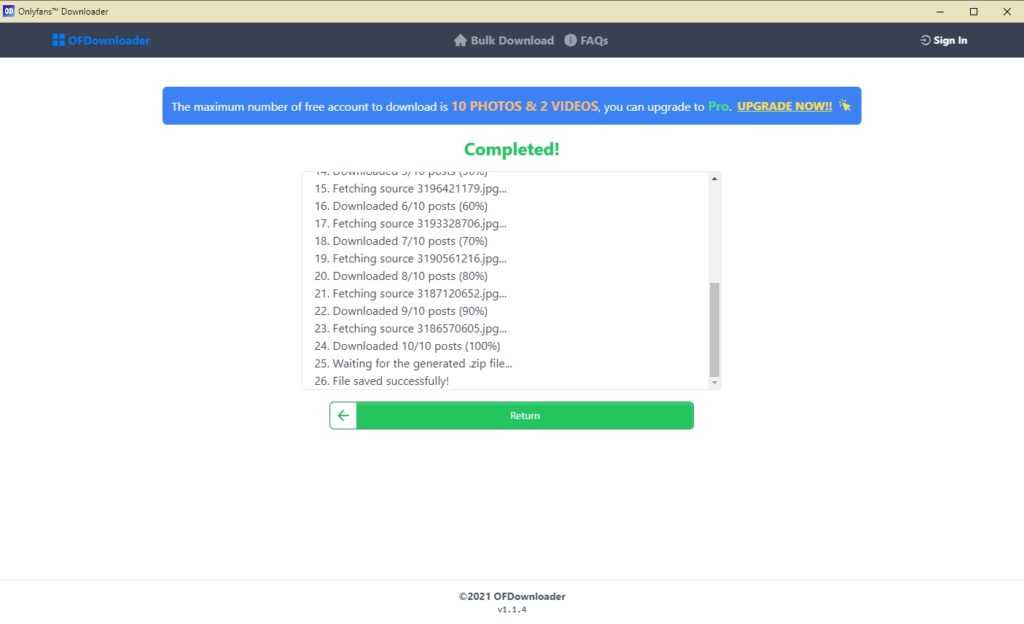
Task: Click the sign-in arrow icon
Action: pyautogui.click(x=925, y=40)
